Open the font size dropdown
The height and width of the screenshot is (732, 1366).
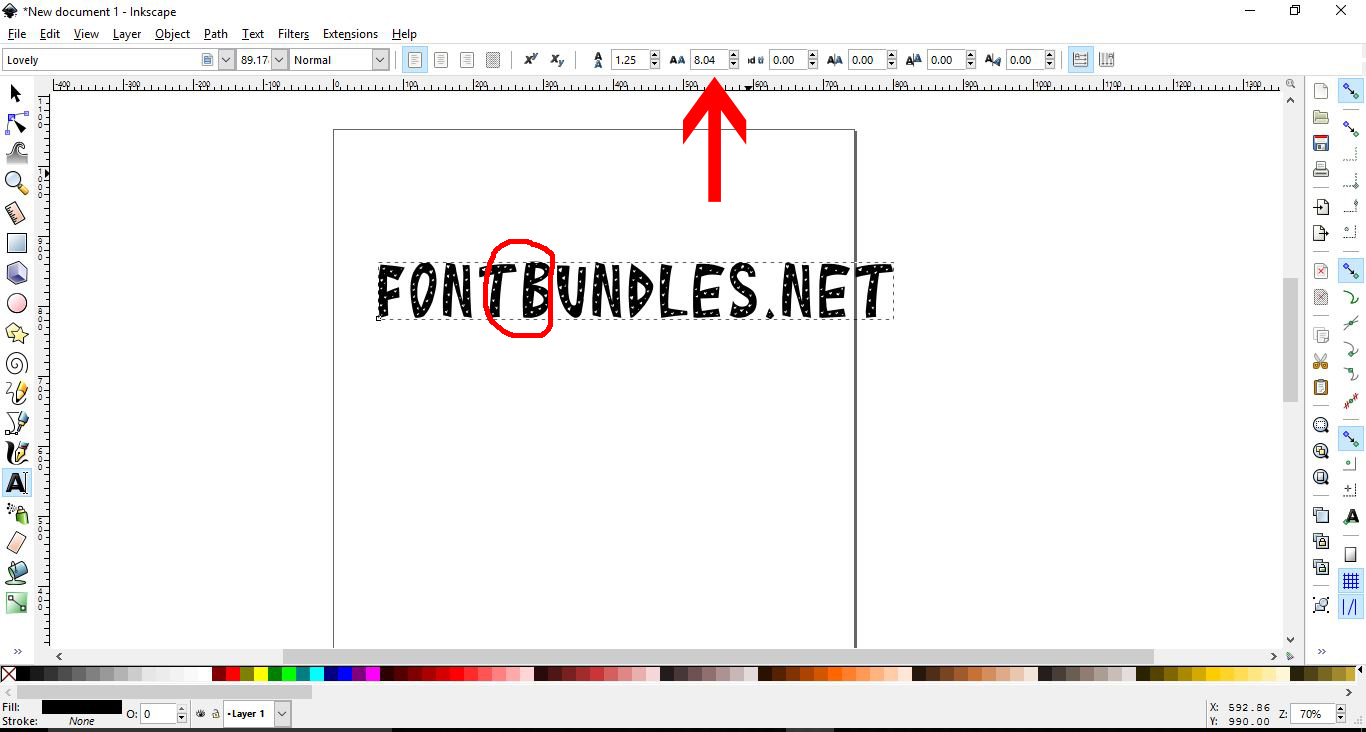click(x=279, y=60)
